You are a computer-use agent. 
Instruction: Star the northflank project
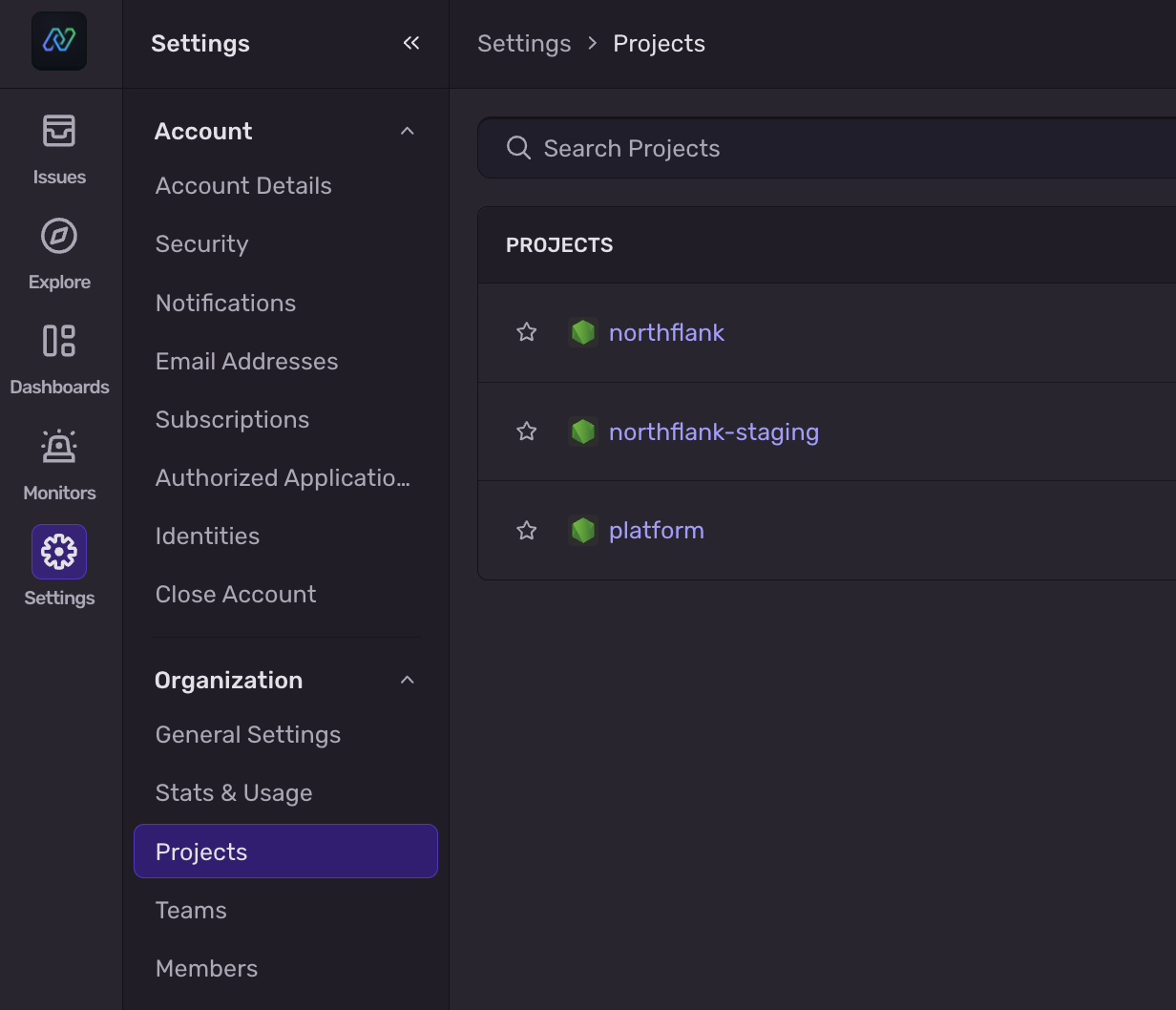coord(527,332)
